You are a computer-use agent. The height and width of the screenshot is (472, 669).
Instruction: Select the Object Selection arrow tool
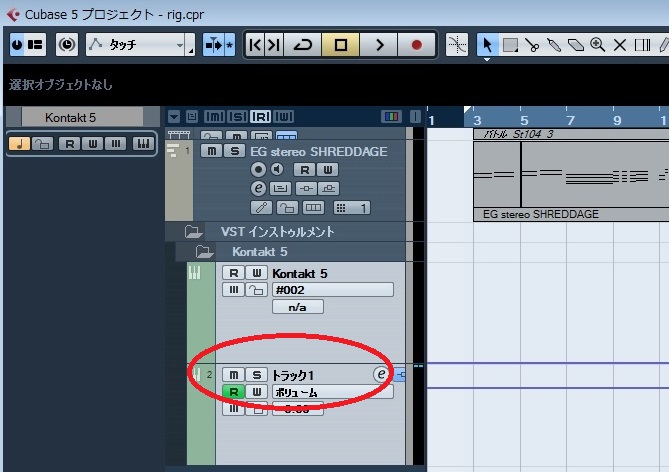click(x=487, y=44)
